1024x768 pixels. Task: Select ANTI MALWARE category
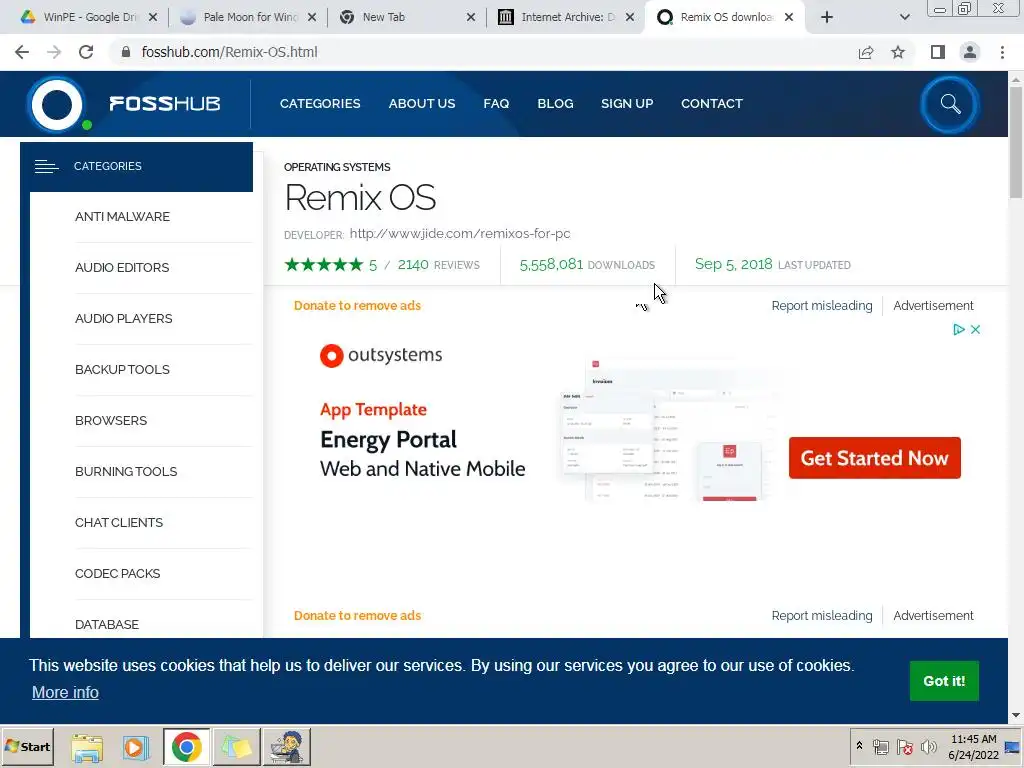tap(123, 217)
